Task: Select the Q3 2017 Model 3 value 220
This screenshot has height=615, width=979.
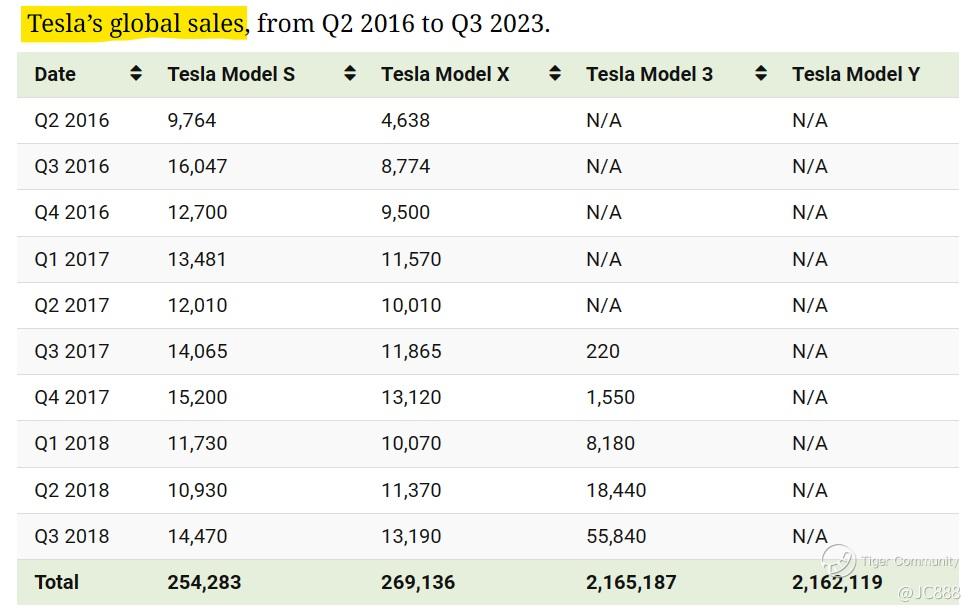Action: tap(603, 352)
